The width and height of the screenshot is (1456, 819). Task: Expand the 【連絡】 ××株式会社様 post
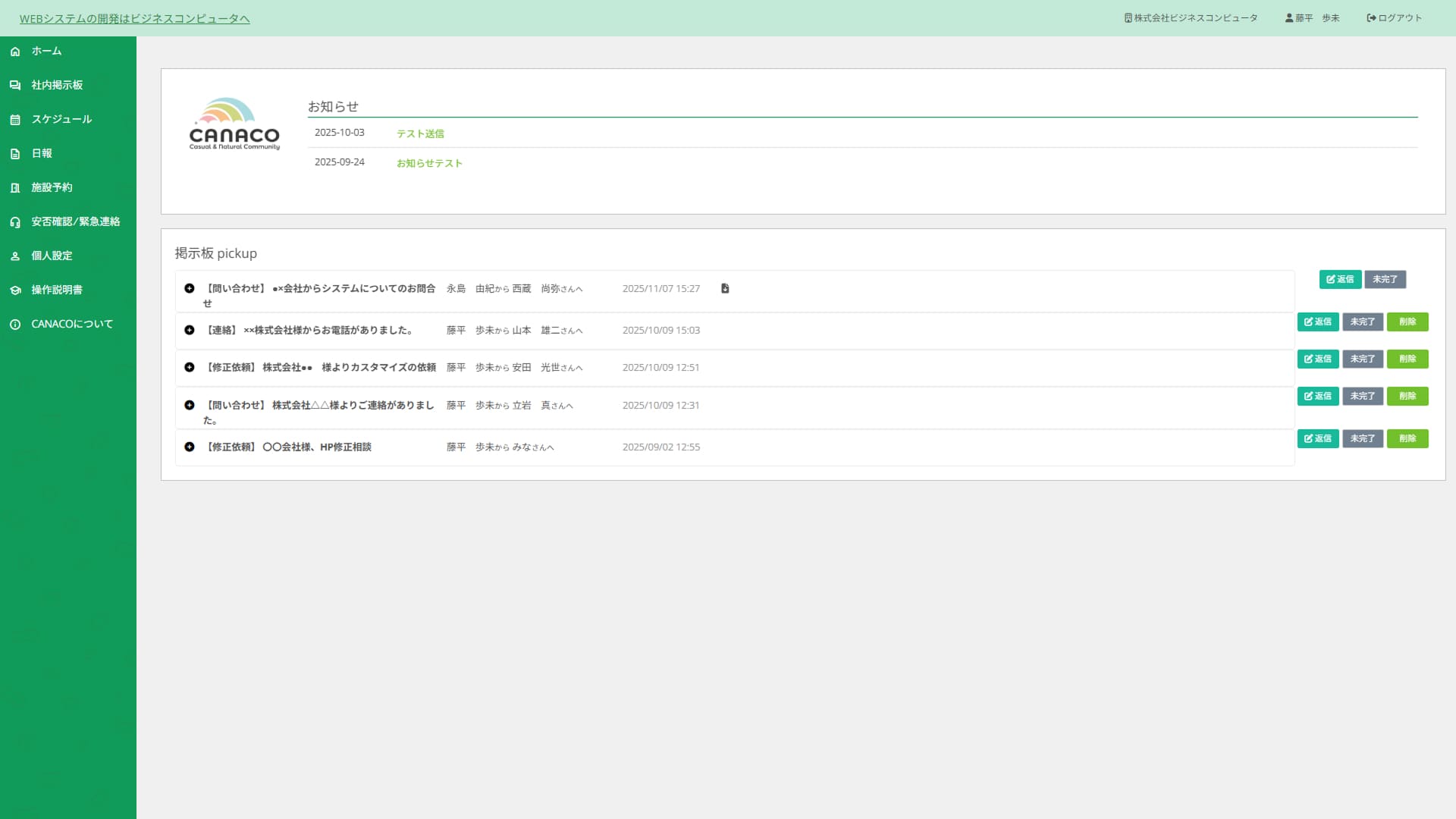190,331
